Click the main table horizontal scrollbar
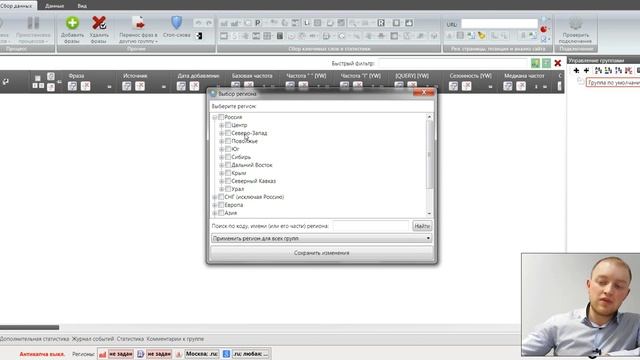This screenshot has width=640, height=360. pyautogui.click(x=29, y=327)
